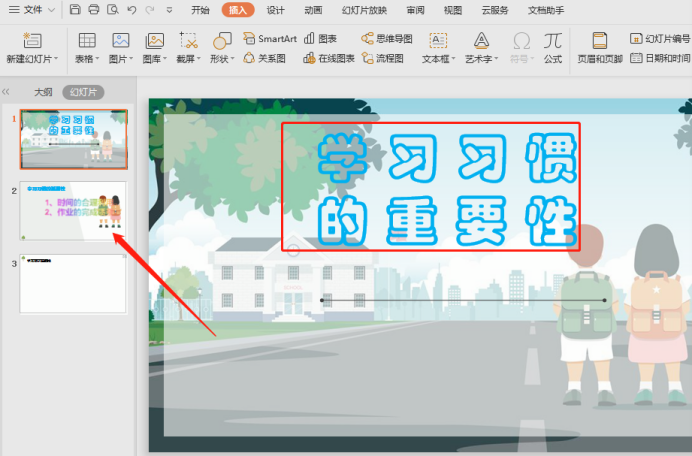Select the 插入 ribbon tab

click(238, 10)
